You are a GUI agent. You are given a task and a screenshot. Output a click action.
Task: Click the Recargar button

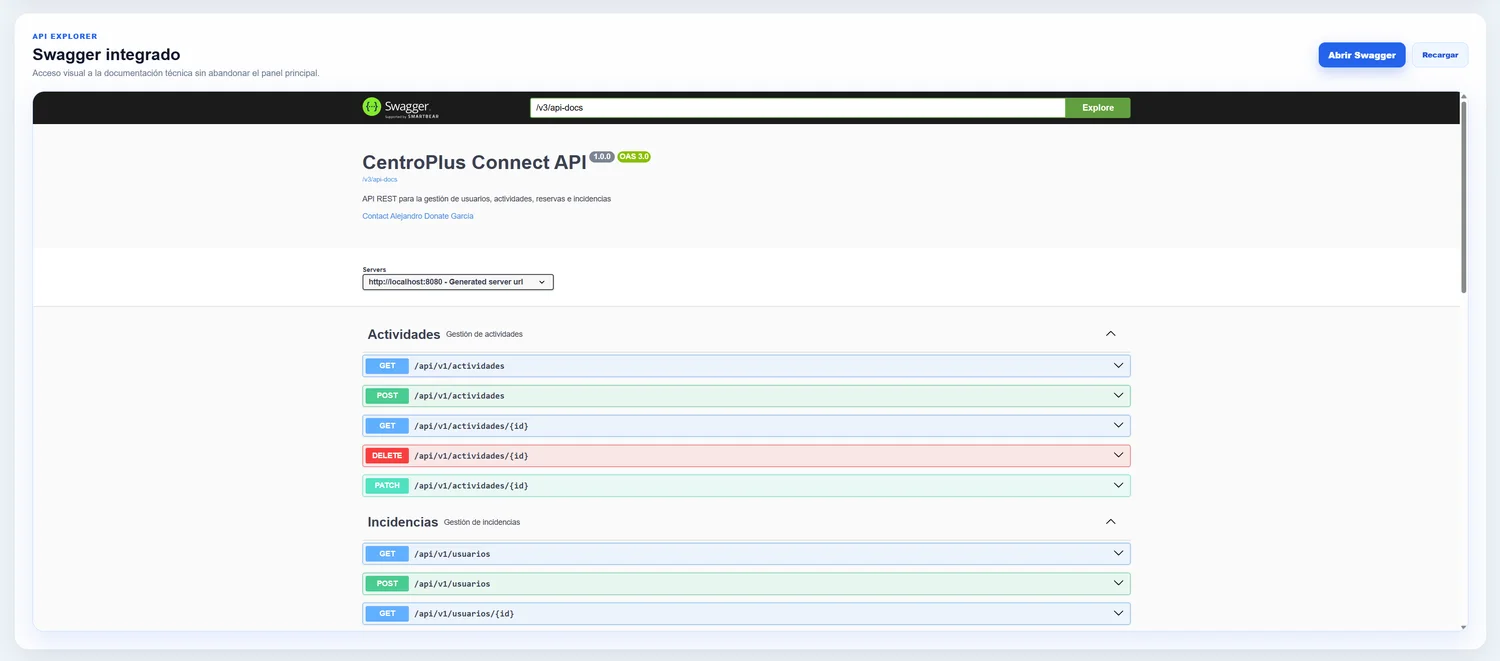[1440, 55]
